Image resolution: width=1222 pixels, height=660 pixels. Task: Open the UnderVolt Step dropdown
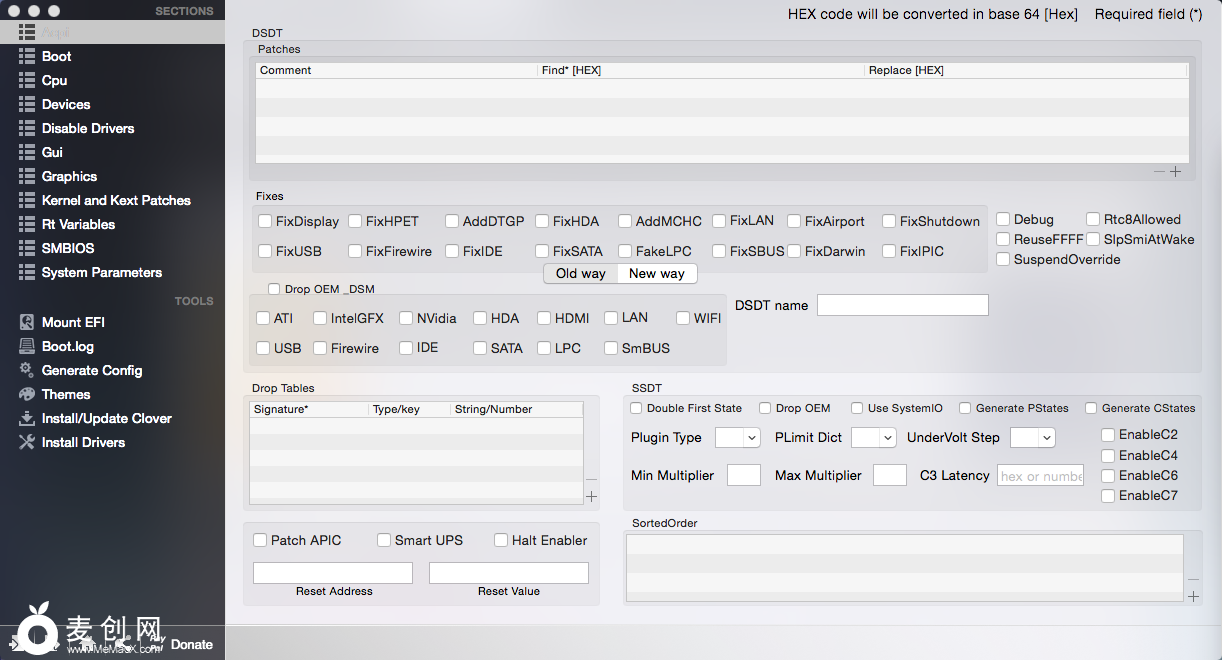[x=1033, y=438]
